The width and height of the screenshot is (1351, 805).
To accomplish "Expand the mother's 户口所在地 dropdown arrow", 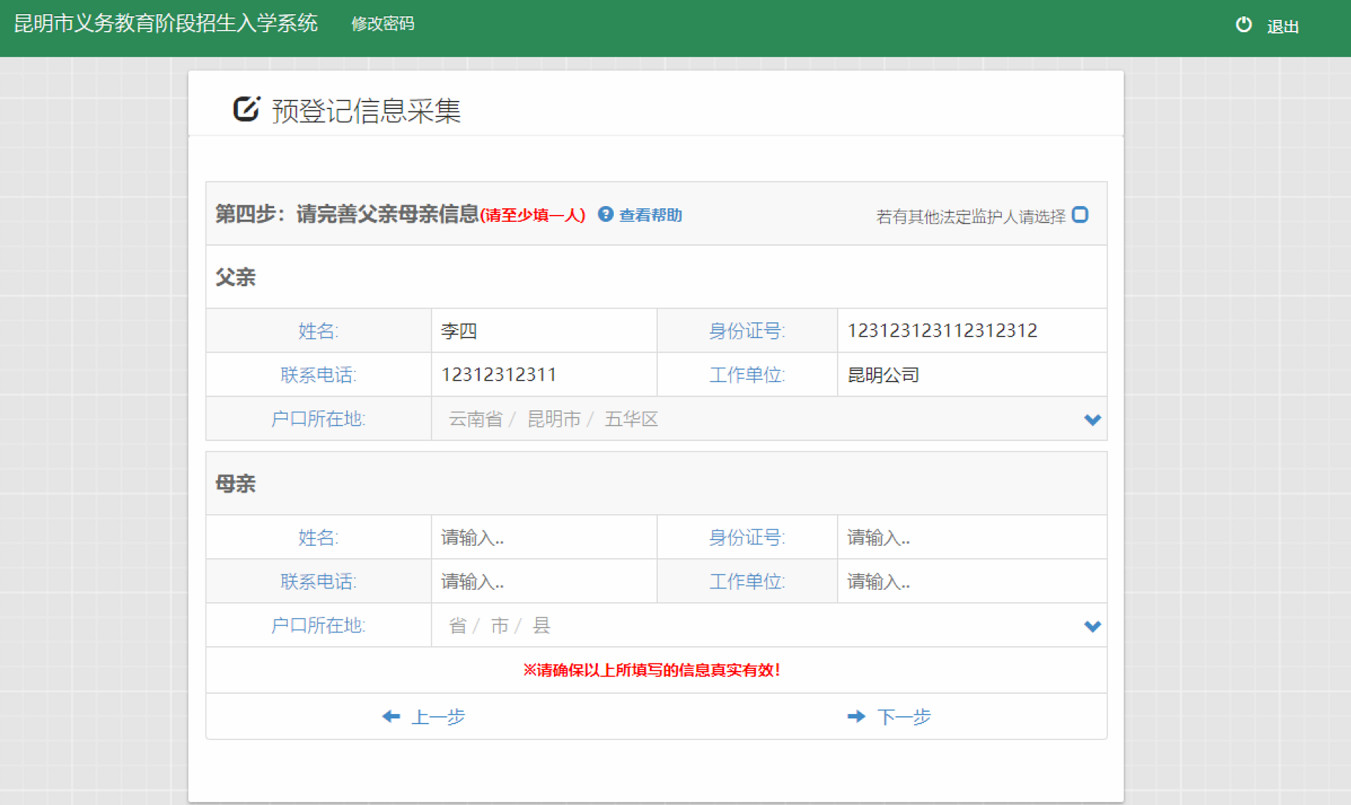I will pos(1092,626).
